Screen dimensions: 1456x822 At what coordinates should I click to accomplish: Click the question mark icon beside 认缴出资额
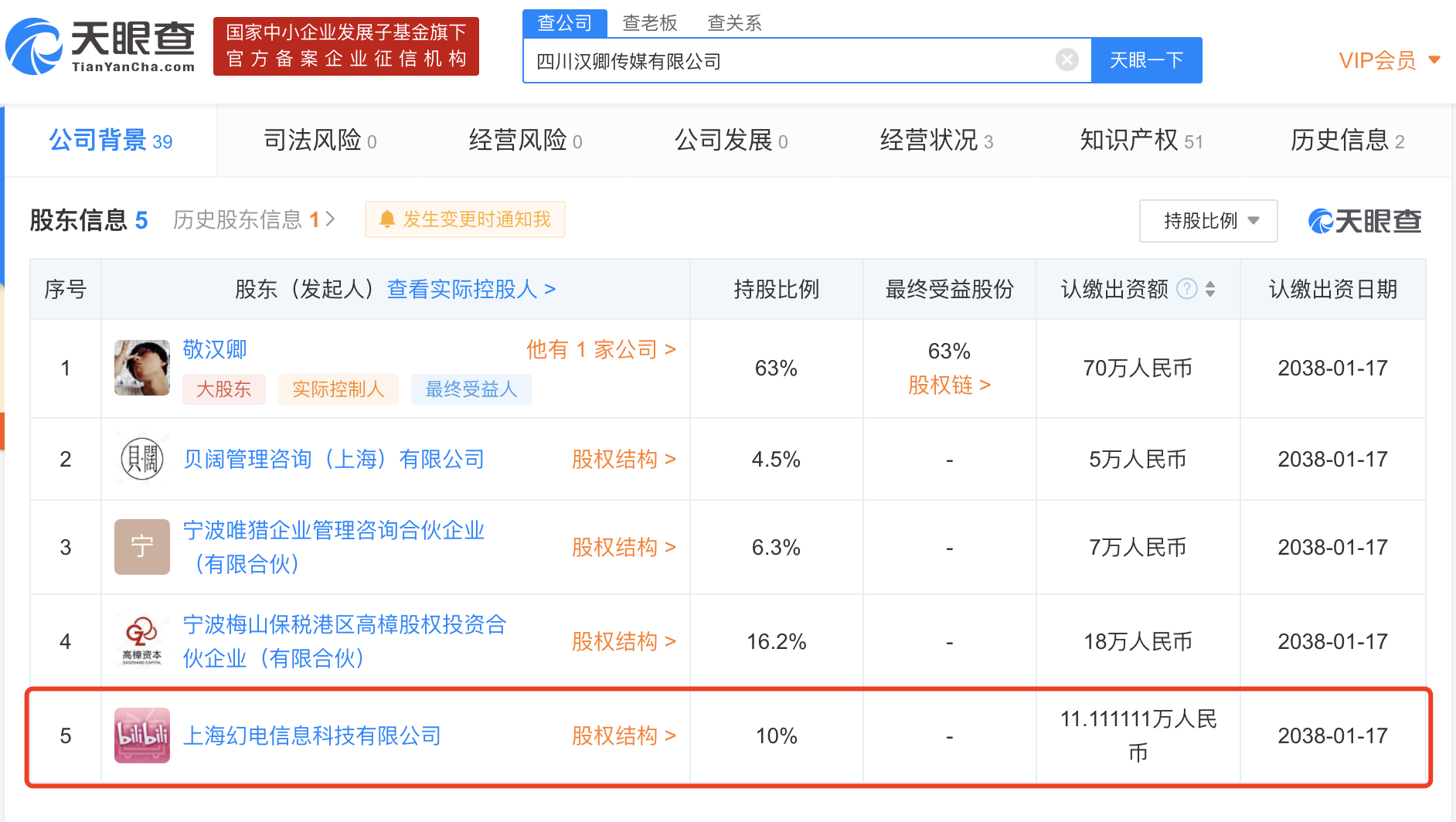tap(1187, 289)
